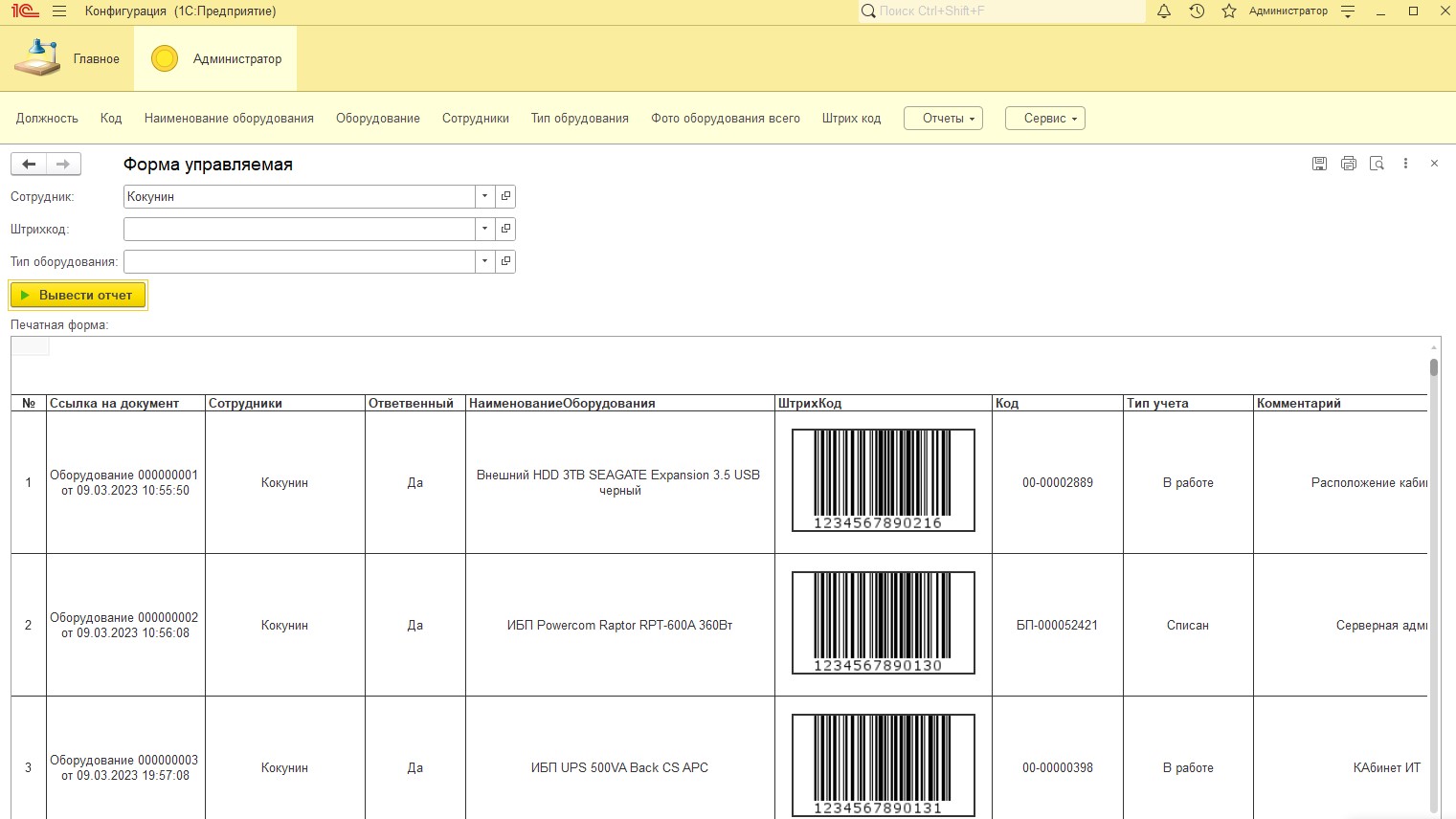The height and width of the screenshot is (819, 1456).
Task: Open the Сервис dropdown menu
Action: pyautogui.click(x=1044, y=119)
